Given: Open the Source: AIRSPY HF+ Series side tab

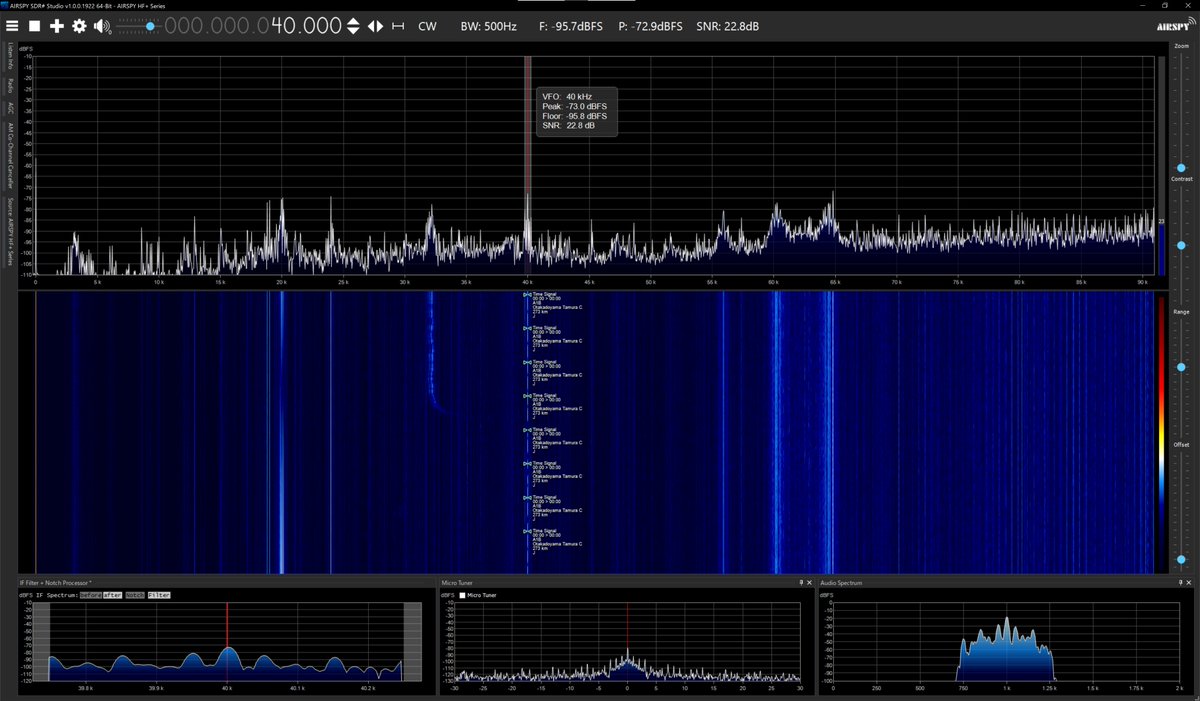Looking at the screenshot, I should [9, 231].
